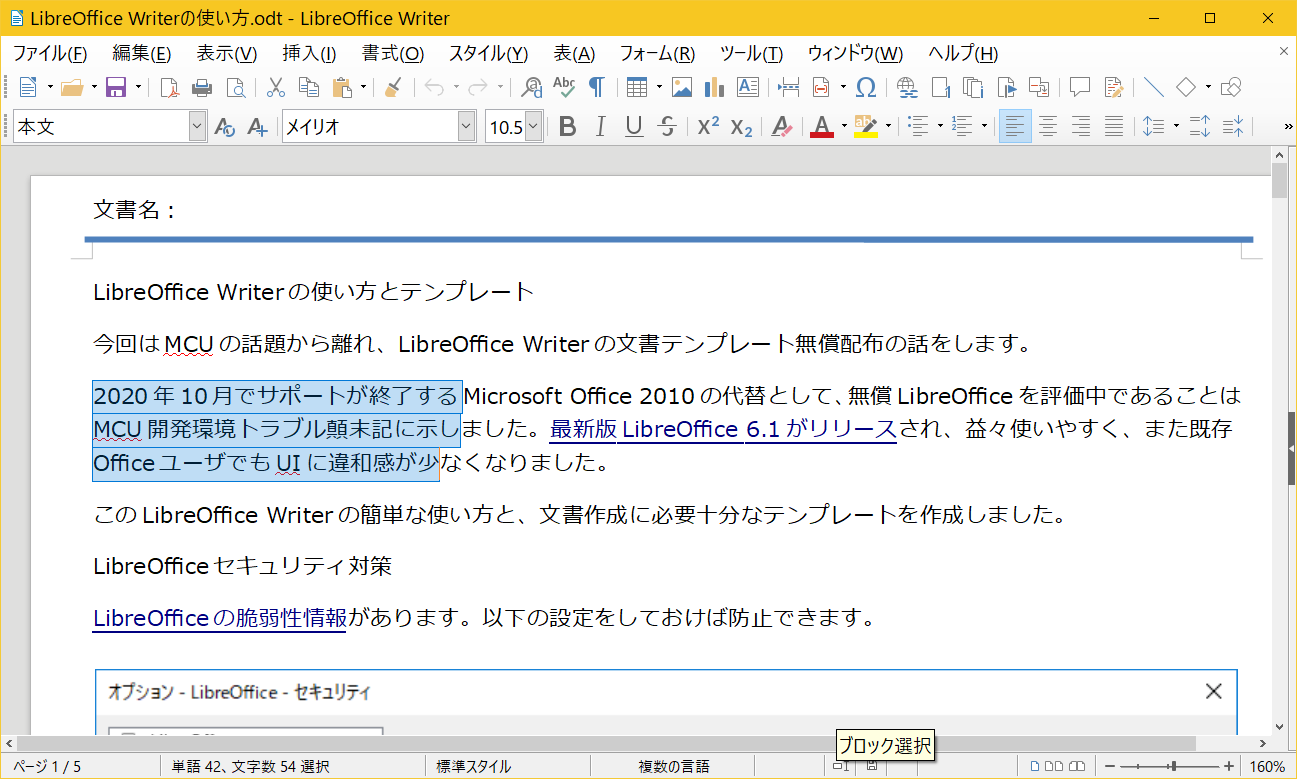Screen dimensions: 1300x779
Task: Click the New Document icon
Action: [x=27, y=88]
